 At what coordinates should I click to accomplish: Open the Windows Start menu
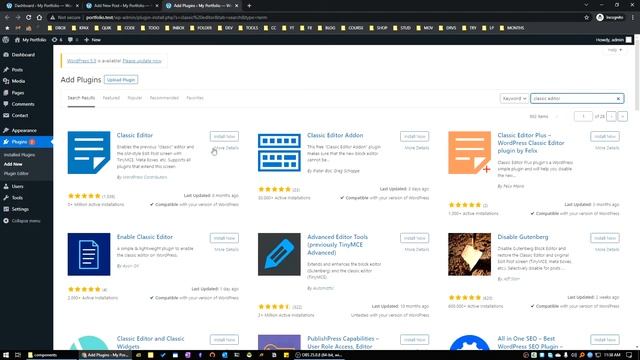tap(6, 355)
